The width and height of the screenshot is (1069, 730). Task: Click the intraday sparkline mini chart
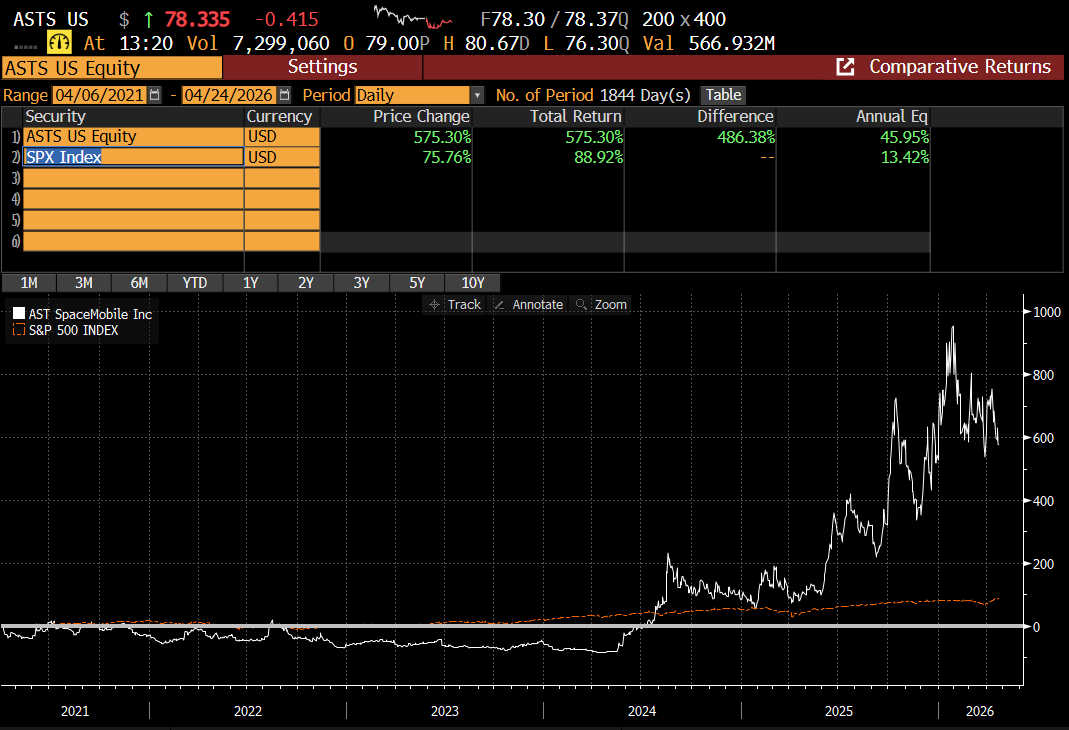tap(412, 18)
